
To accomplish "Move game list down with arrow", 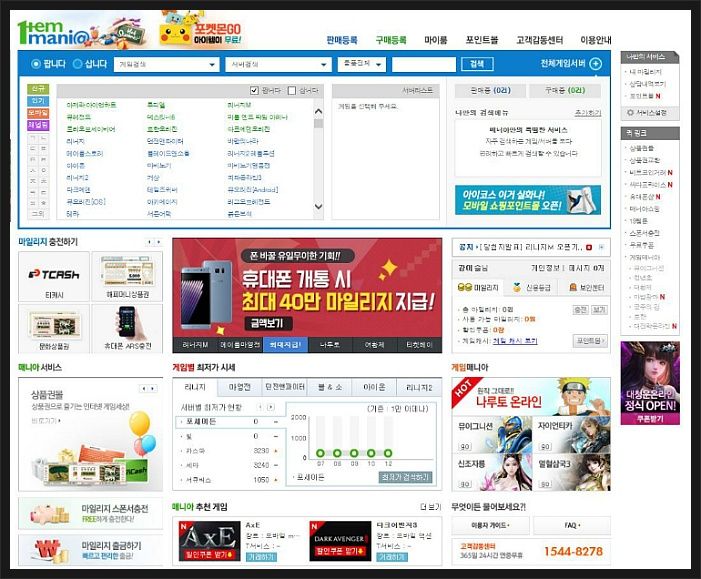I will [x=318, y=207].
